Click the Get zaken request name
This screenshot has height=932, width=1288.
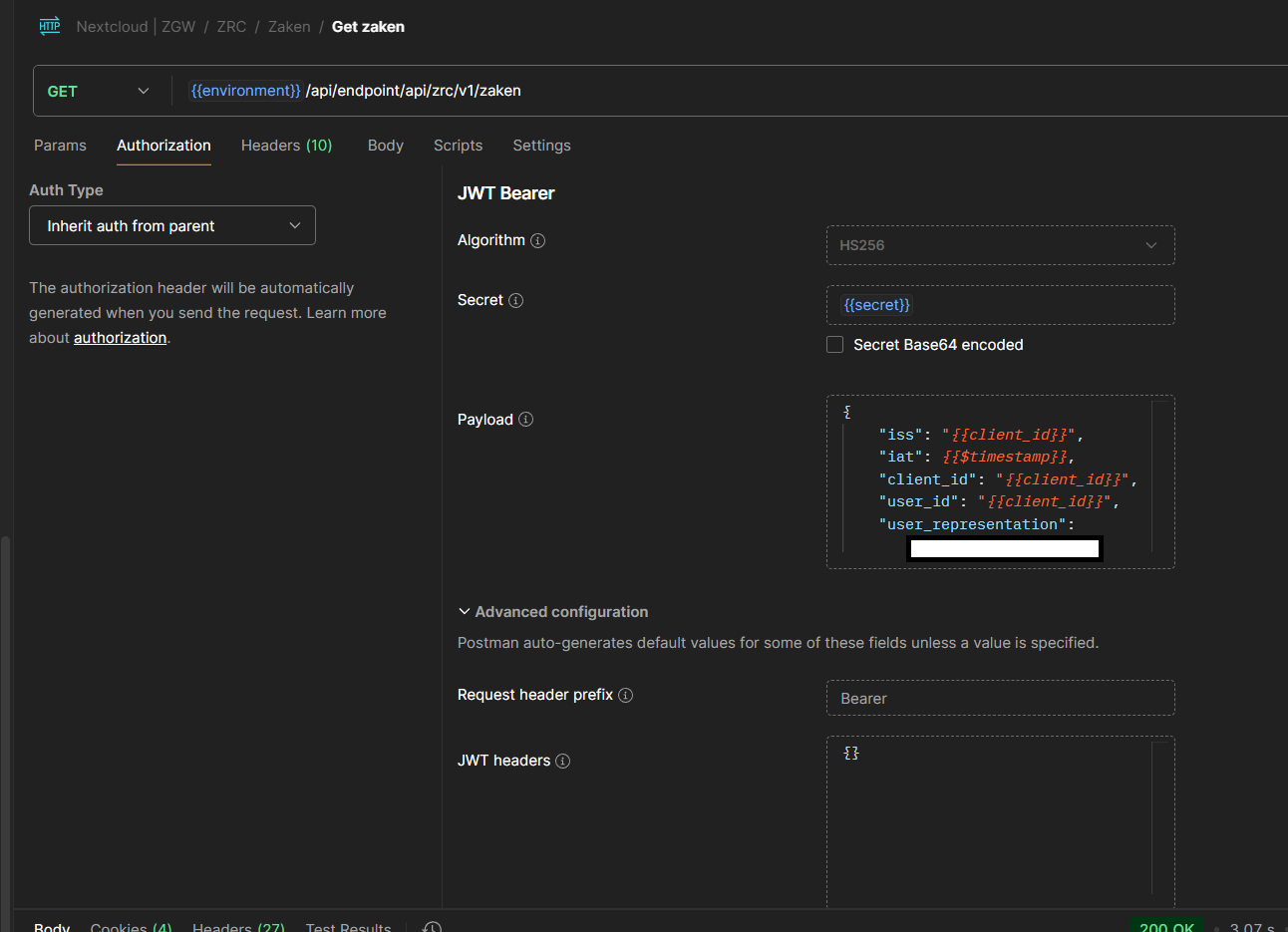(x=368, y=27)
